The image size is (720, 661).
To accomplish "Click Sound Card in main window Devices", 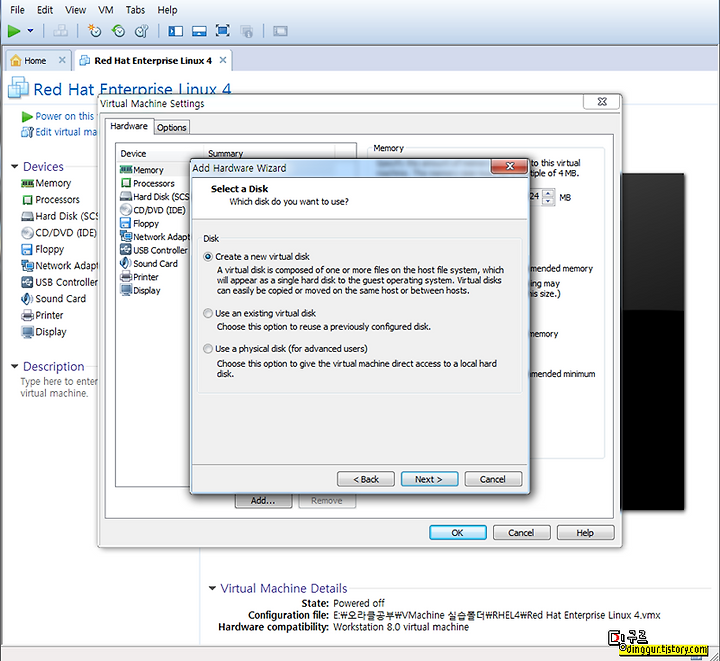I will pos(53,299).
